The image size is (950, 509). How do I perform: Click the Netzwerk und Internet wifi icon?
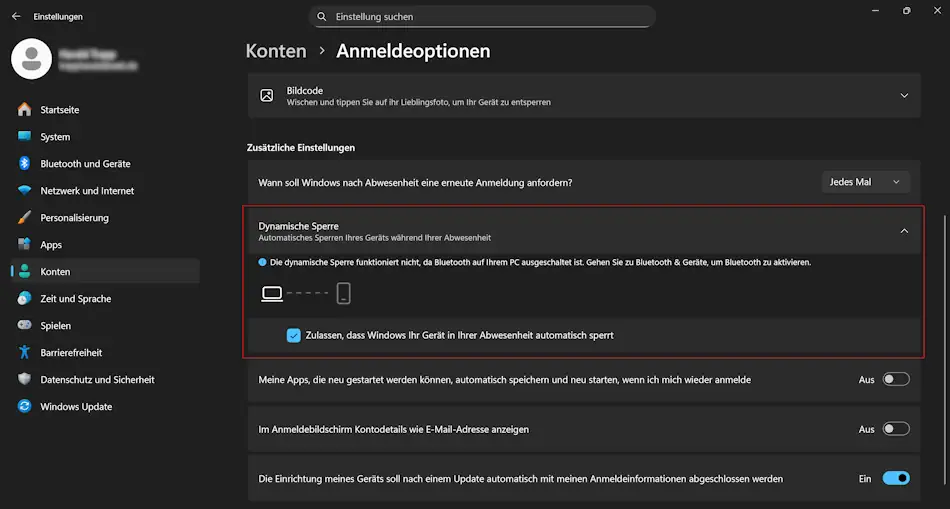coord(24,190)
